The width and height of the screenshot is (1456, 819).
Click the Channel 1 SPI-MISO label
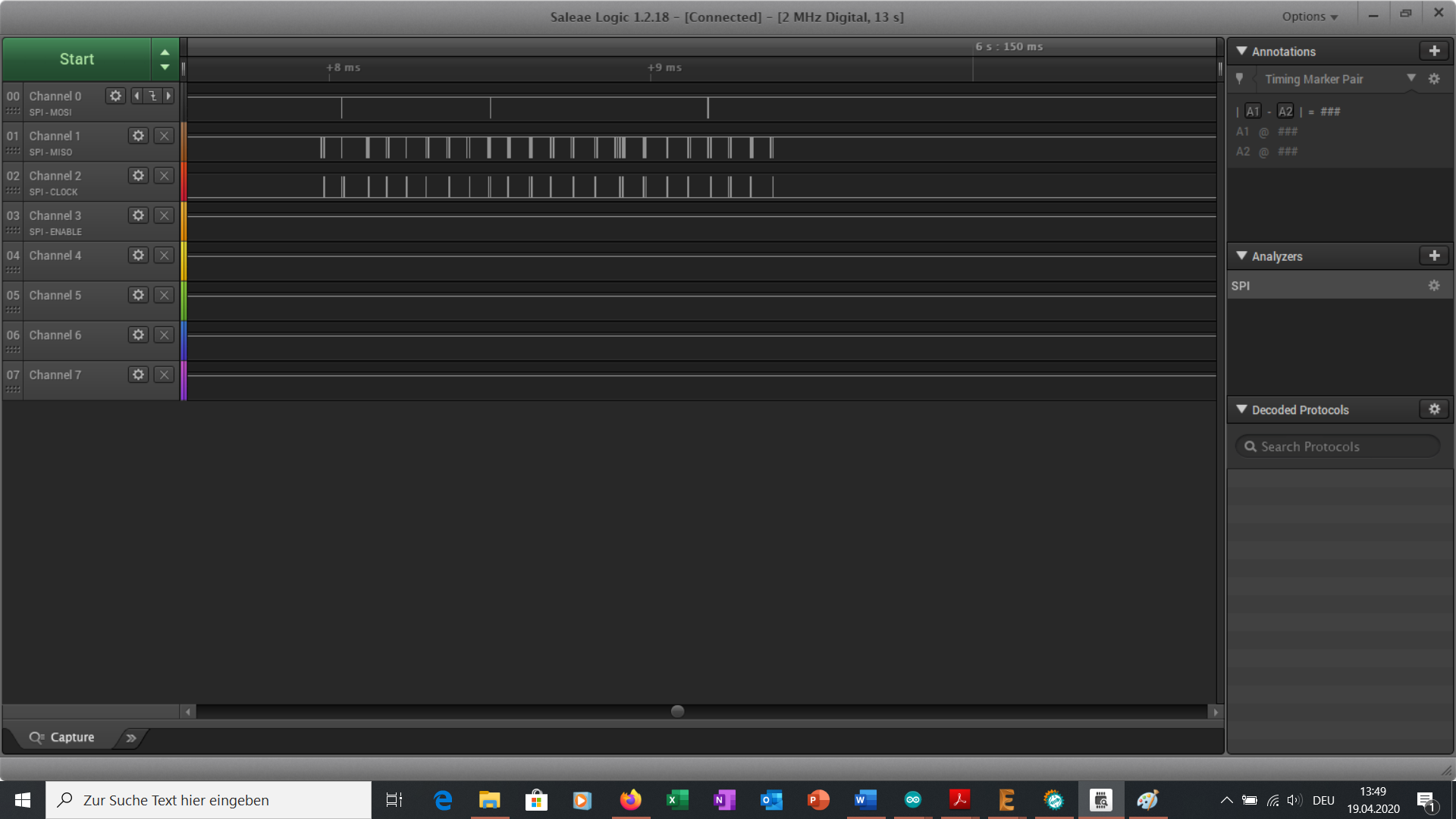point(51,152)
